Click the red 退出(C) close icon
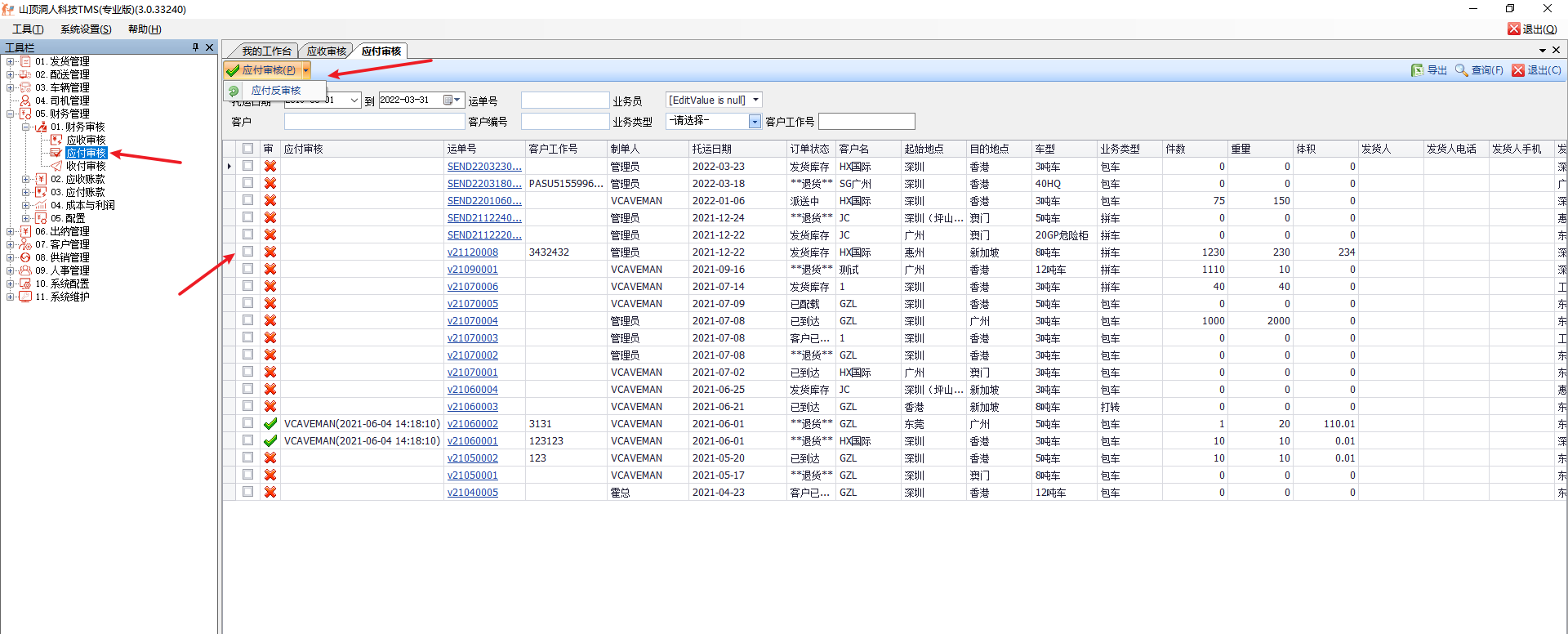 1518,70
